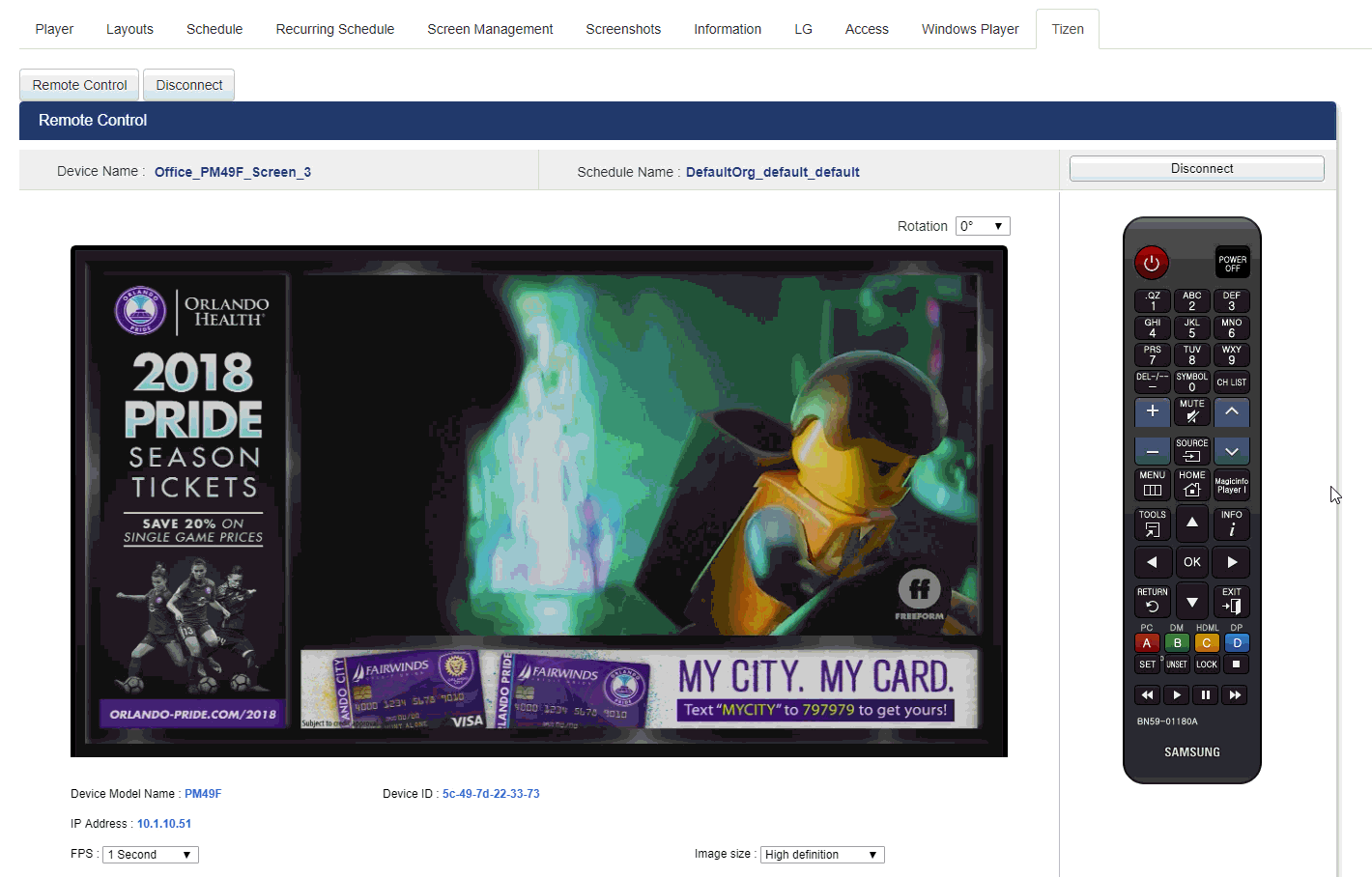Image resolution: width=1372 pixels, height=877 pixels.
Task: Click the rewind key on remote
Action: point(1147,695)
